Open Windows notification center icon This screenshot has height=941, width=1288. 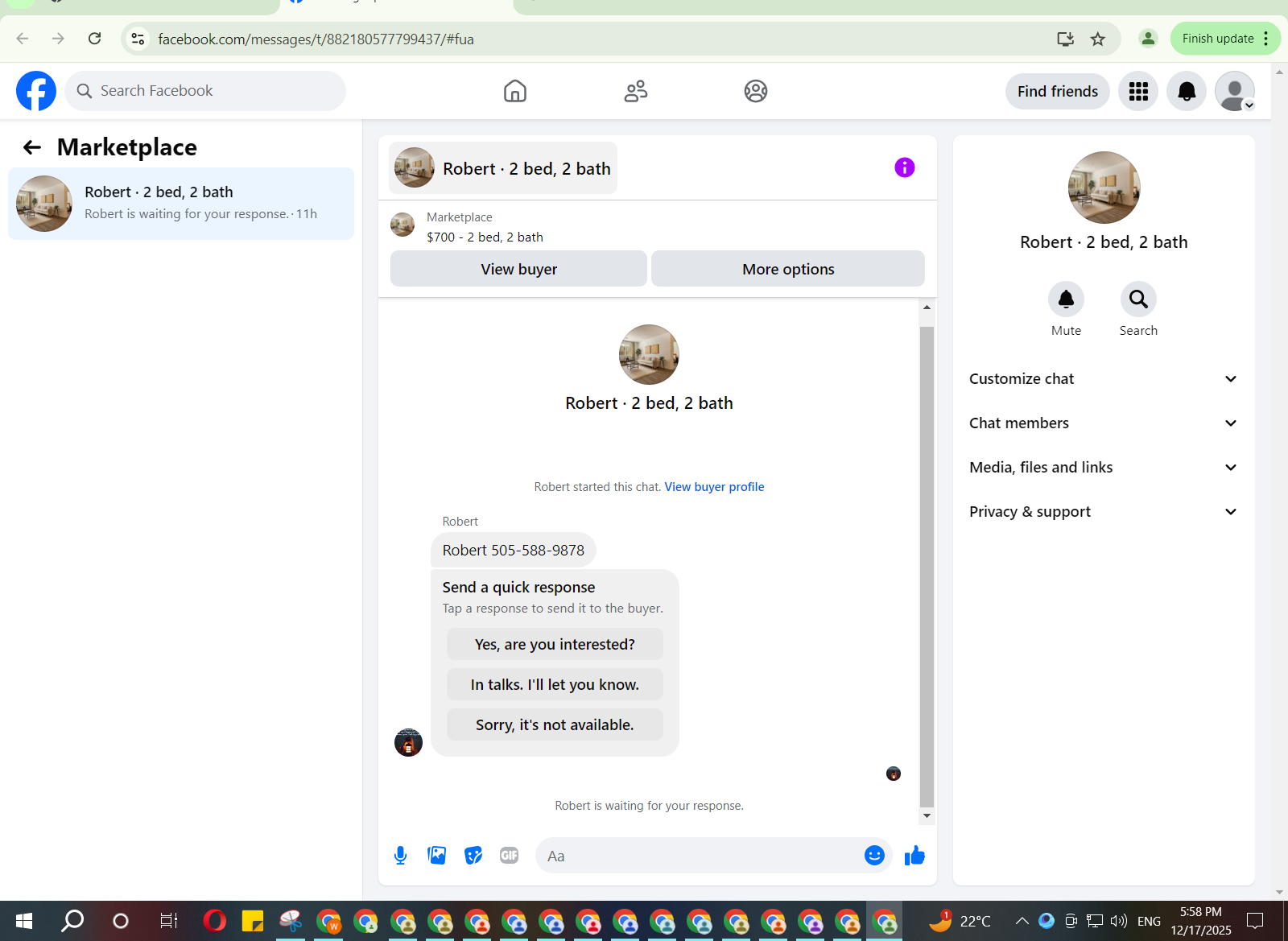(x=1255, y=921)
